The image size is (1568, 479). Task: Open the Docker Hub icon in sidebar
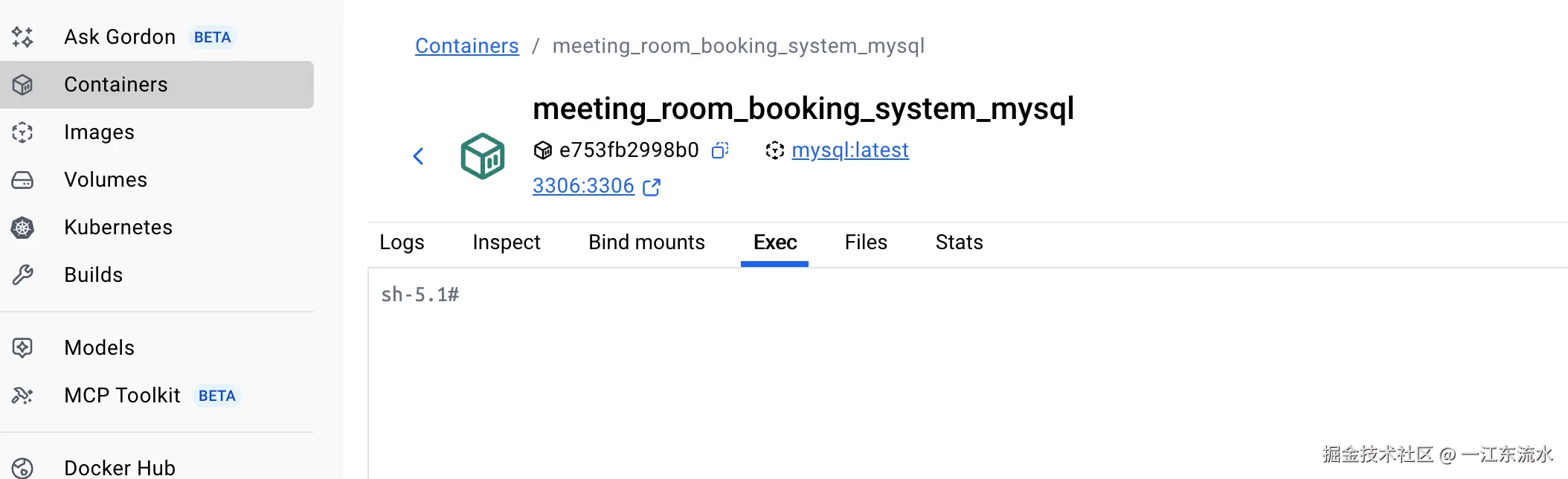(22, 468)
